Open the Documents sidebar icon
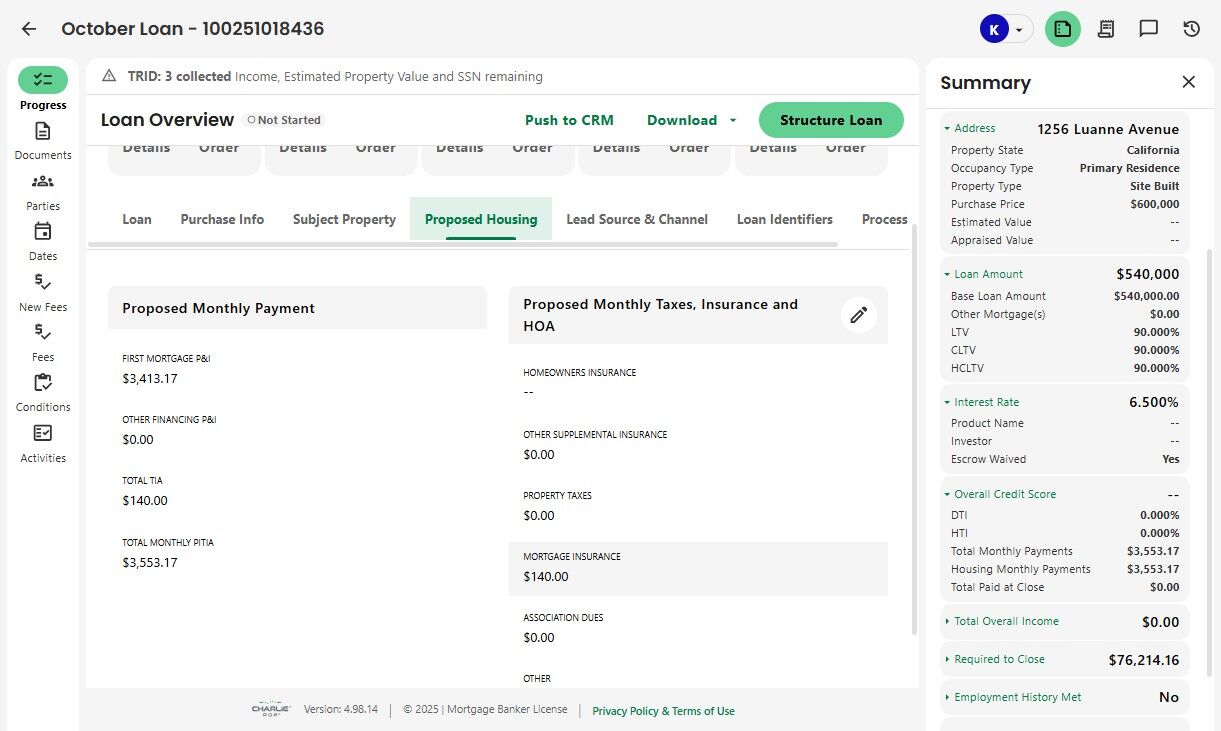Image resolution: width=1221 pixels, height=731 pixels. [x=43, y=132]
